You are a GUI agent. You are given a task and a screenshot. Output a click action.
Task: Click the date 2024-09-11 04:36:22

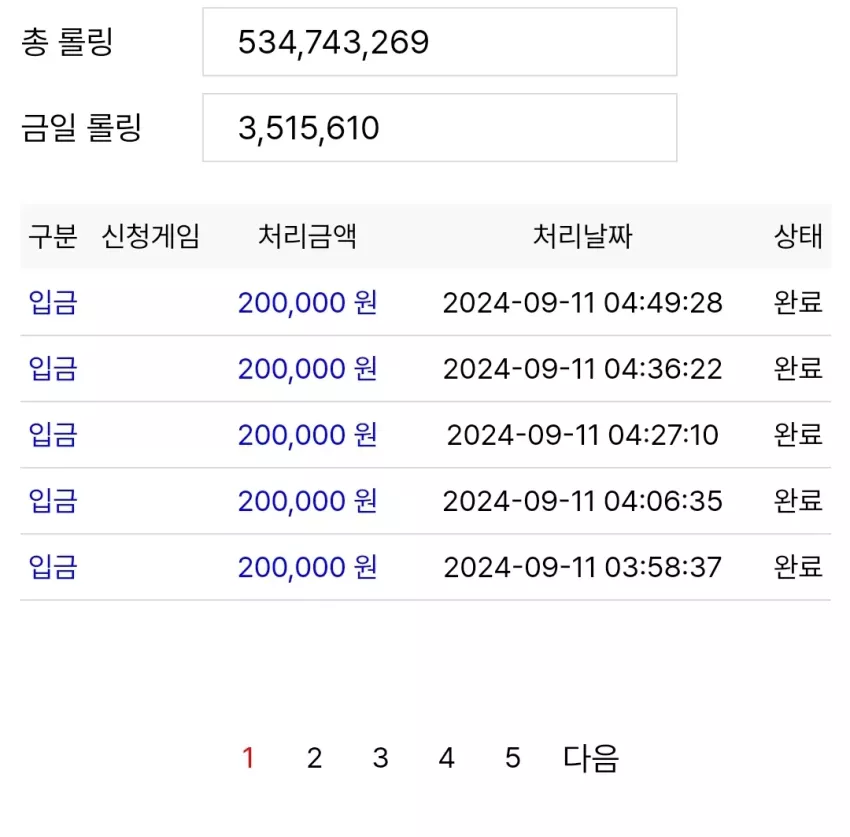[x=583, y=369]
